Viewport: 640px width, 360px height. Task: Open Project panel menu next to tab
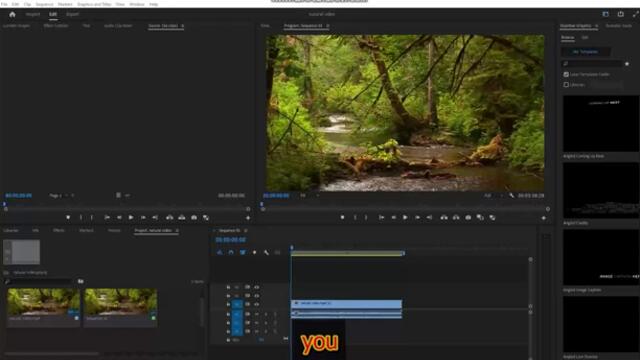177,231
